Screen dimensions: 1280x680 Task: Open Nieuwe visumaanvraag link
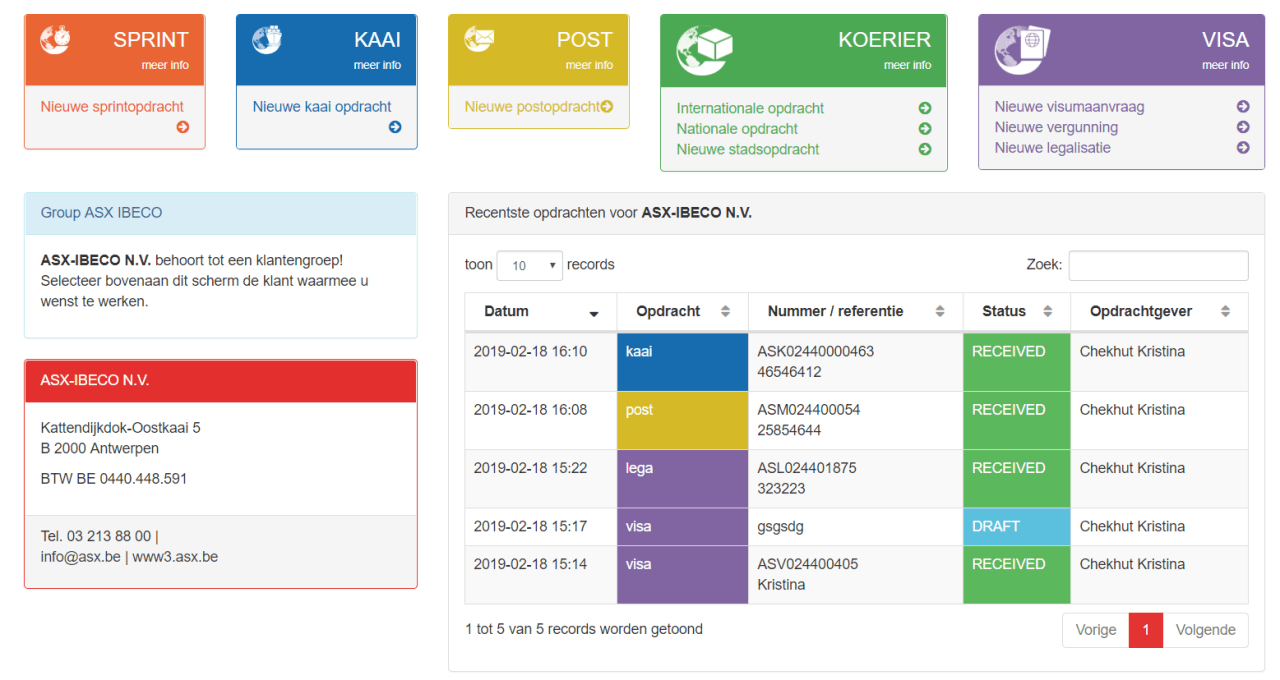pyautogui.click(x=1069, y=107)
